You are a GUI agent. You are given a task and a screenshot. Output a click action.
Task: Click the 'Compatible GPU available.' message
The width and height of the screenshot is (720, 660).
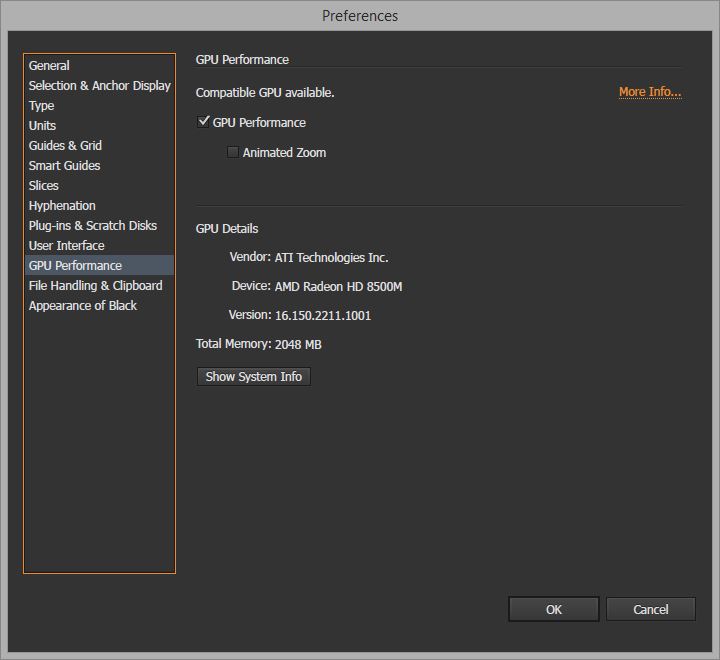click(x=265, y=93)
